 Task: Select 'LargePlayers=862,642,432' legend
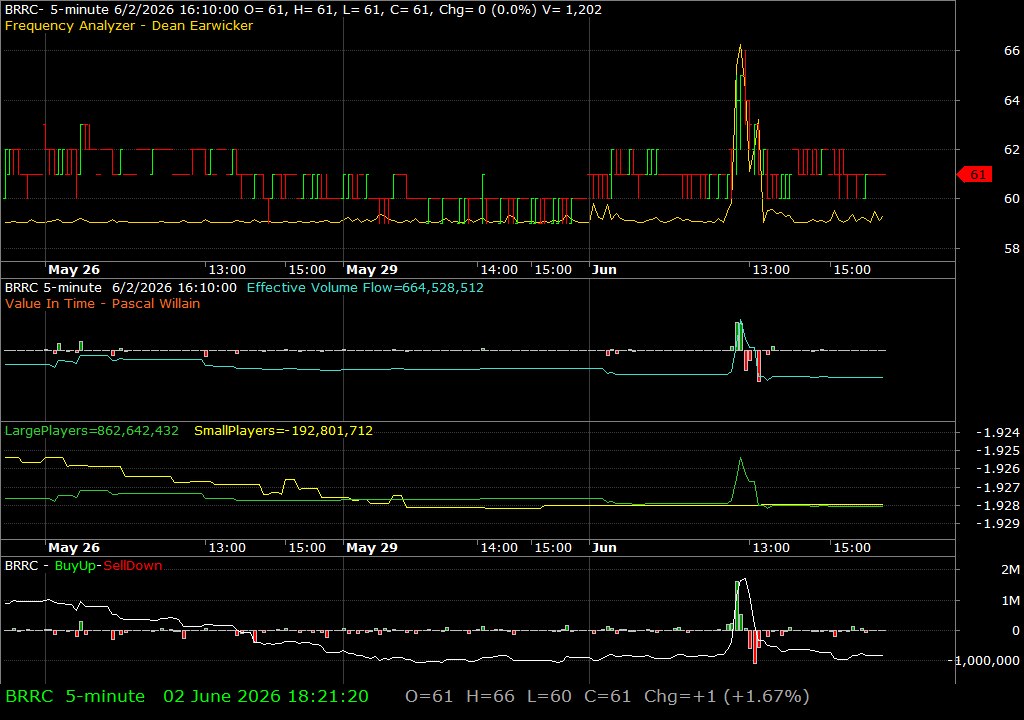click(91, 431)
